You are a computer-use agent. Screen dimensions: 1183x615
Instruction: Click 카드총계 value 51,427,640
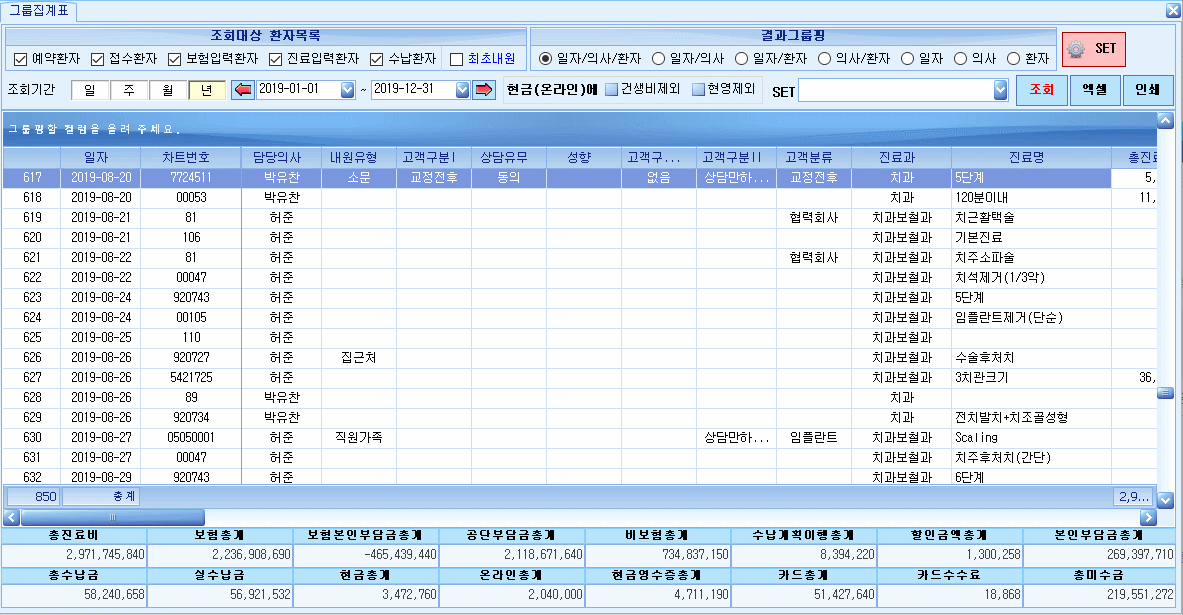(804, 595)
